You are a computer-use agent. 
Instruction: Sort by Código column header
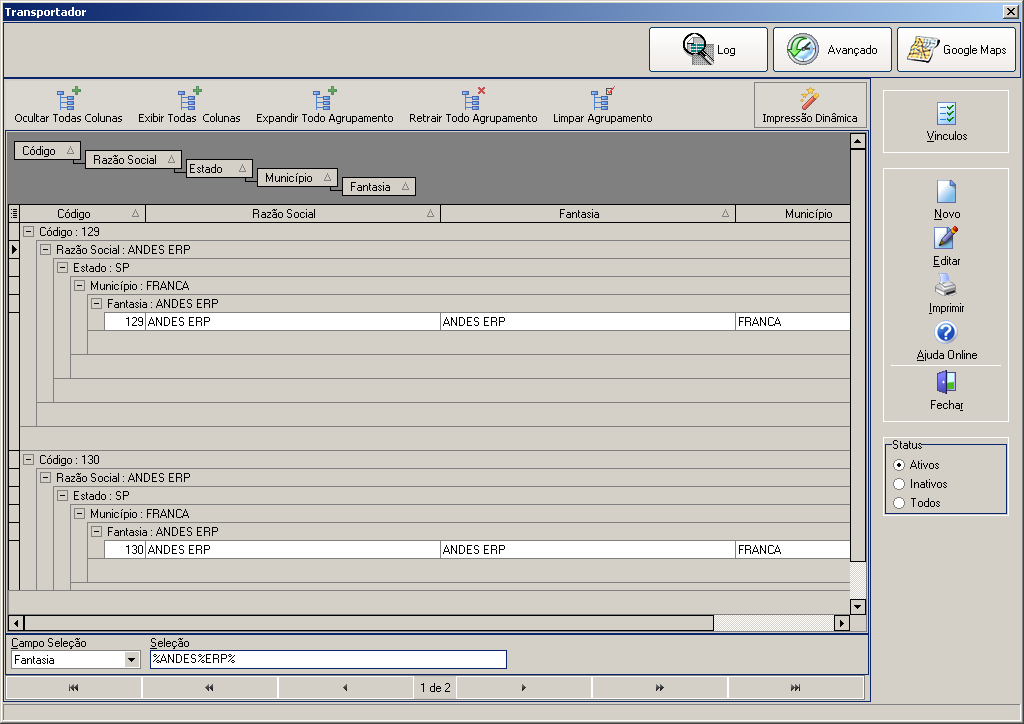[x=83, y=213]
